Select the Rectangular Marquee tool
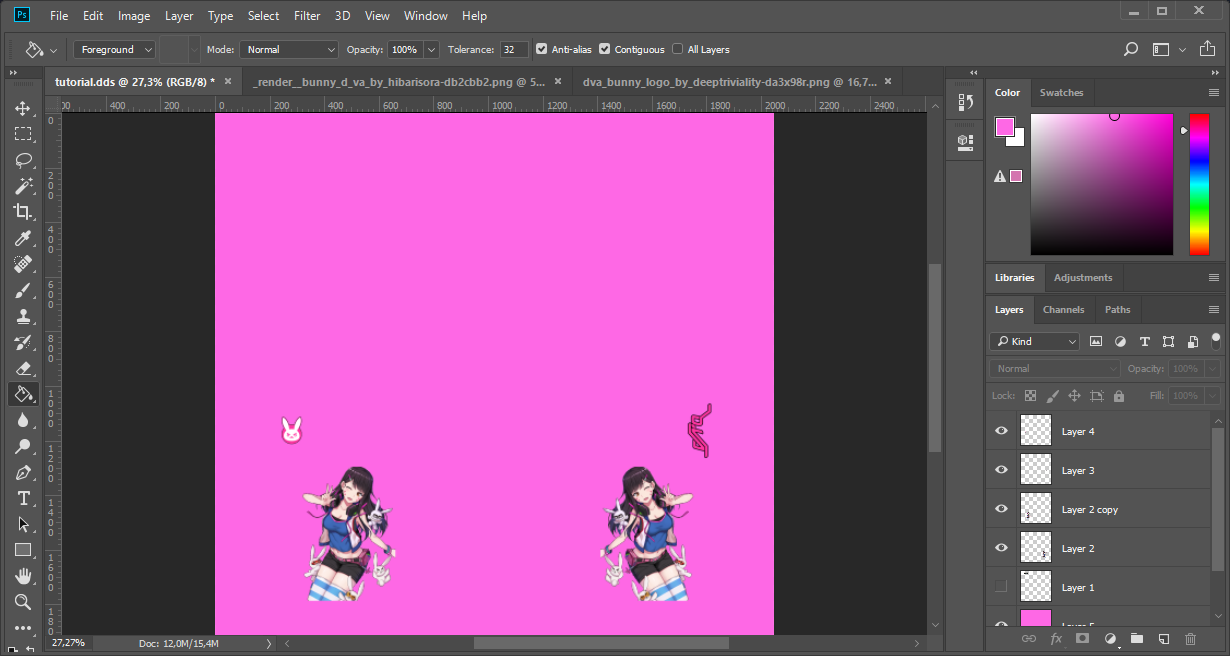 23,134
